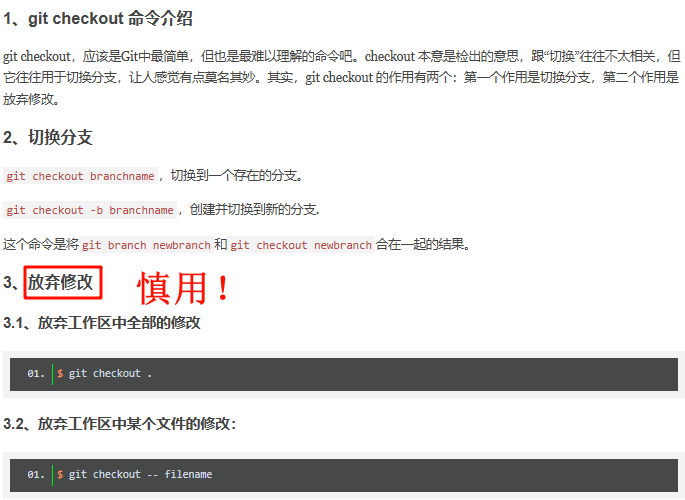Click inline code 'git checkout newbranch'
Screen dimensions: 685x500
coord(301,245)
